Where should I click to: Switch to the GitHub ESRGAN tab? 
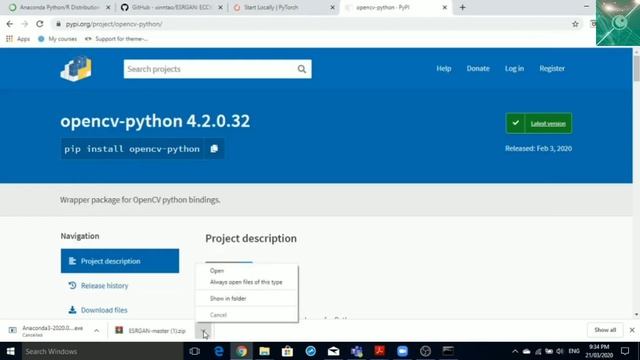click(171, 7)
